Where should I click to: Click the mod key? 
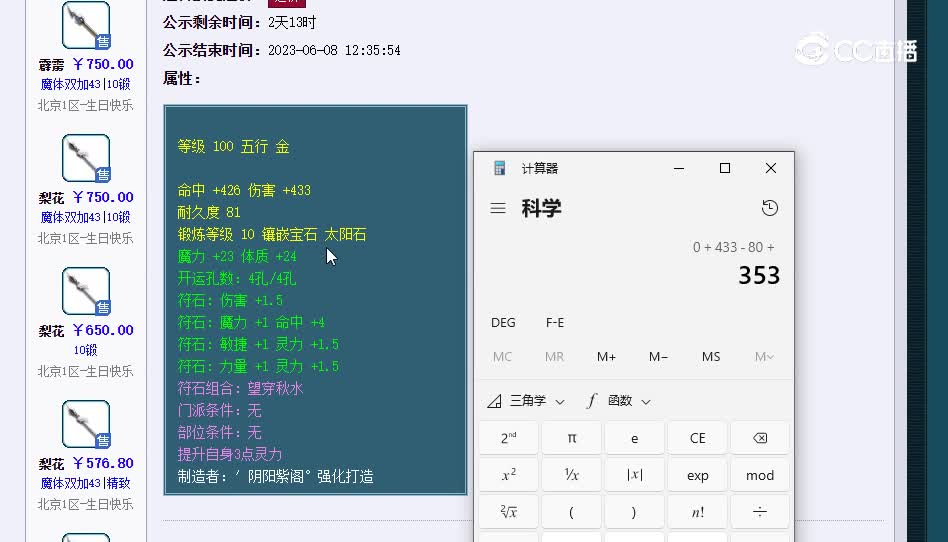click(x=760, y=475)
